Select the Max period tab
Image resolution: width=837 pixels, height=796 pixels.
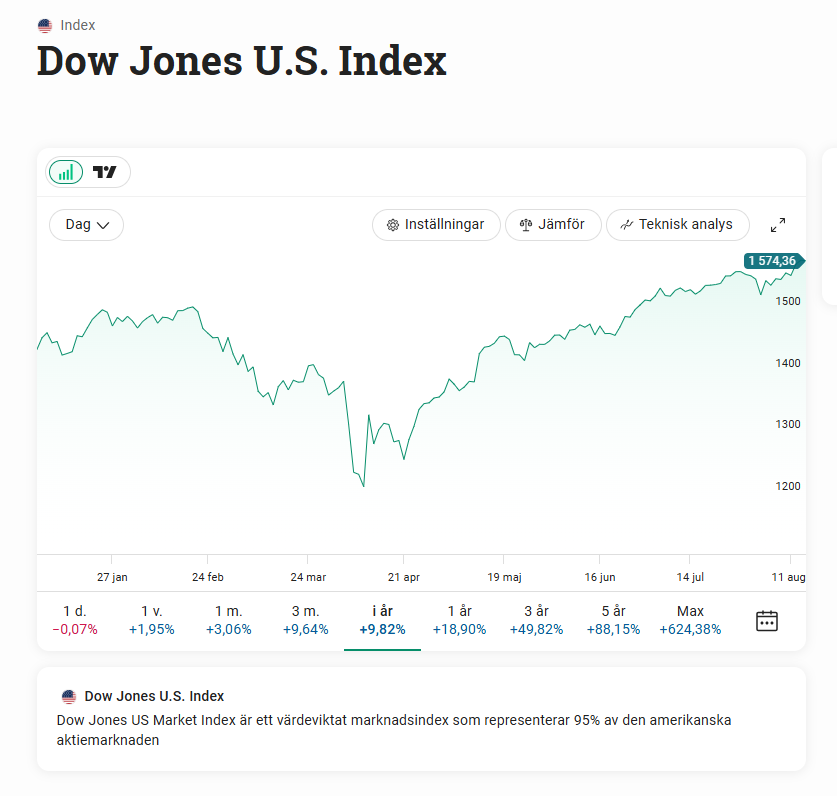click(x=690, y=620)
